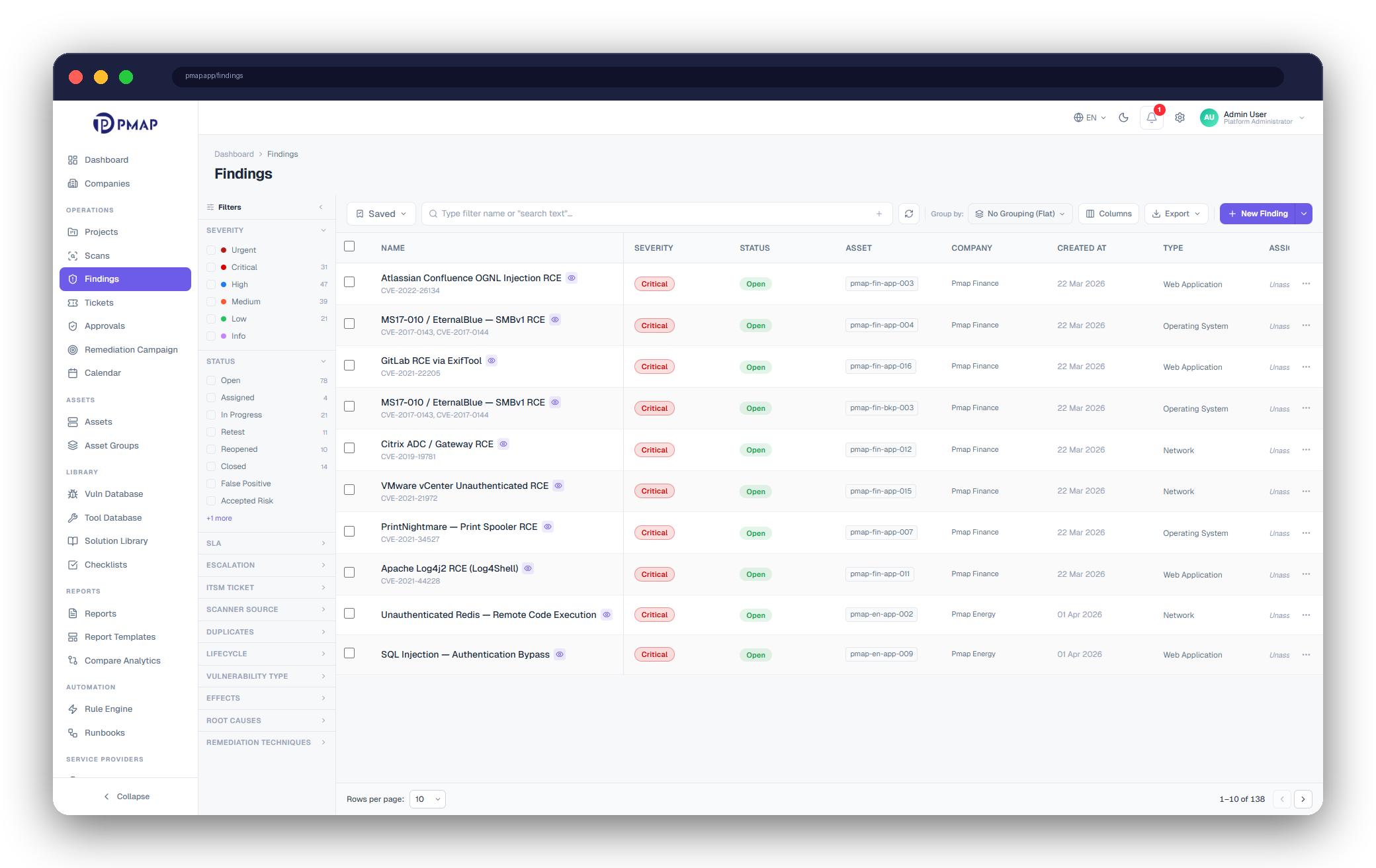Toggle dark mode moon icon
The width and height of the screenshot is (1376, 868).
tap(1123, 118)
